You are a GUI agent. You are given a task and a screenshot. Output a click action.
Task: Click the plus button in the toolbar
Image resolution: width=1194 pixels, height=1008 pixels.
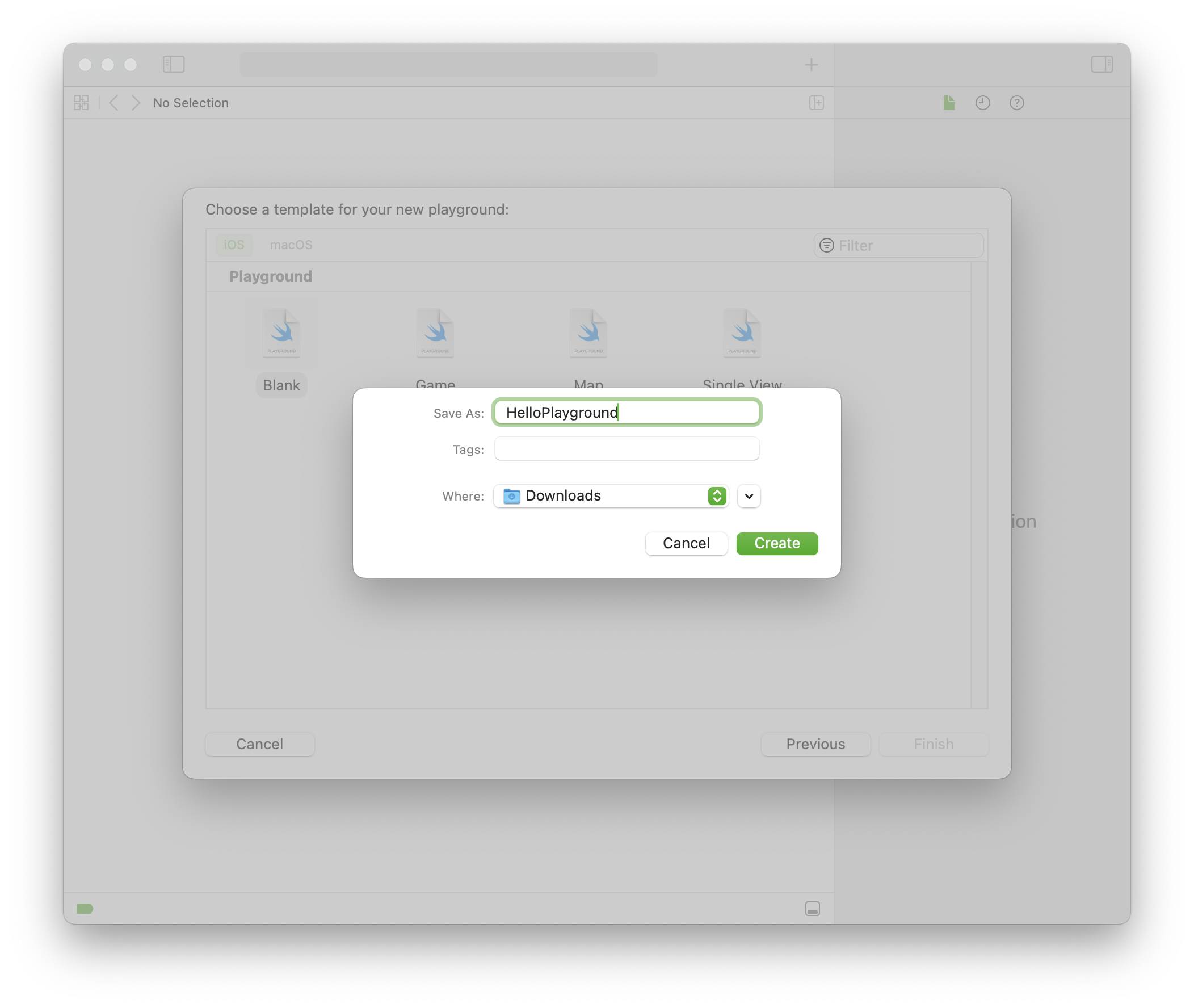(x=812, y=65)
